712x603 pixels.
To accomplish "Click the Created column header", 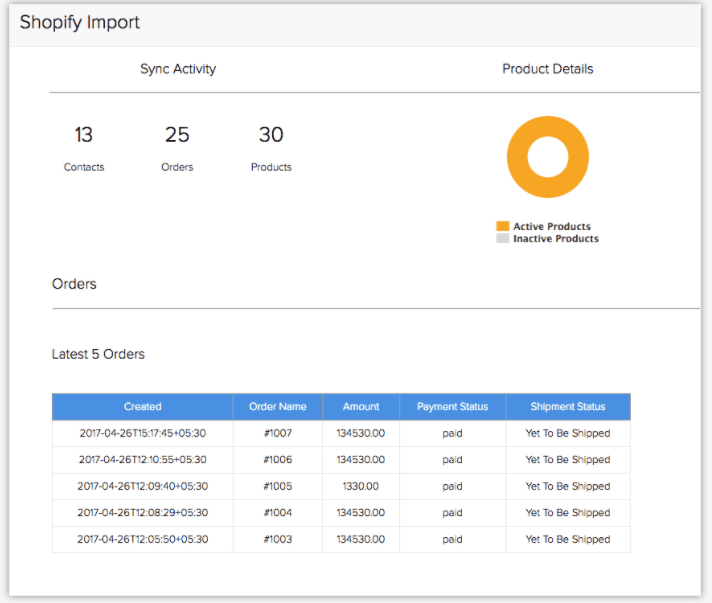I will click(x=143, y=406).
